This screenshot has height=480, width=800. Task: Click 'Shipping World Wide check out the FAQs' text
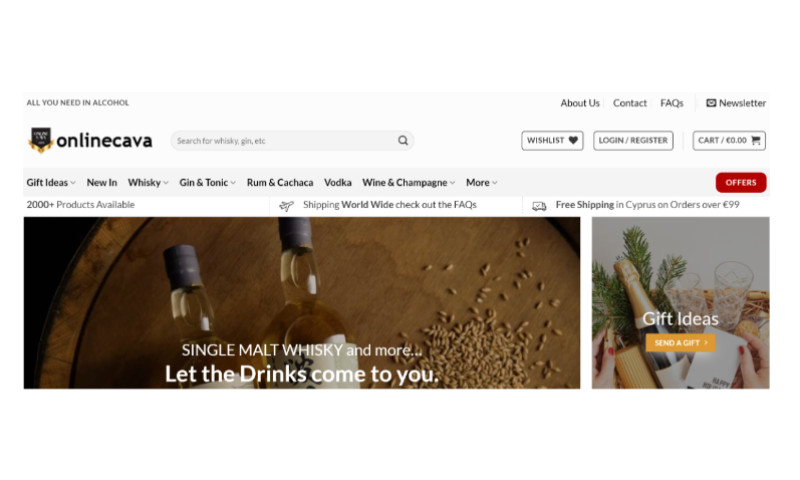(x=390, y=205)
